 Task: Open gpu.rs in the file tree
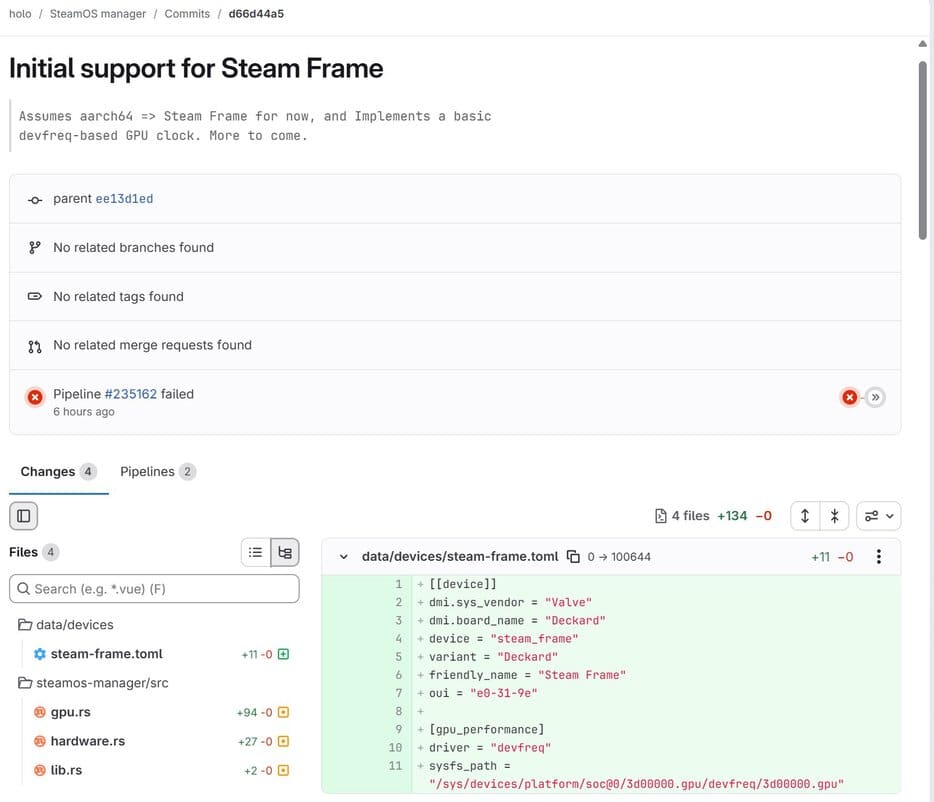(70, 712)
